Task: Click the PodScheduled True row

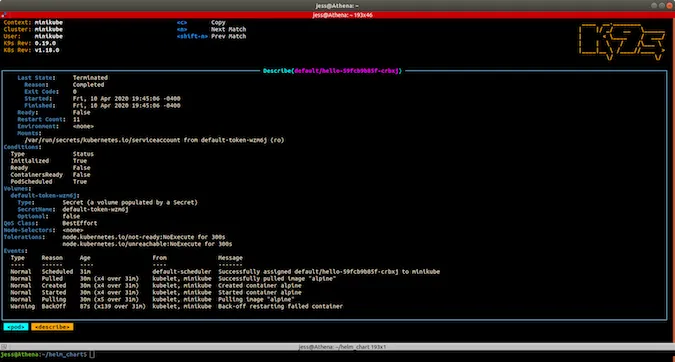Action: pos(49,181)
